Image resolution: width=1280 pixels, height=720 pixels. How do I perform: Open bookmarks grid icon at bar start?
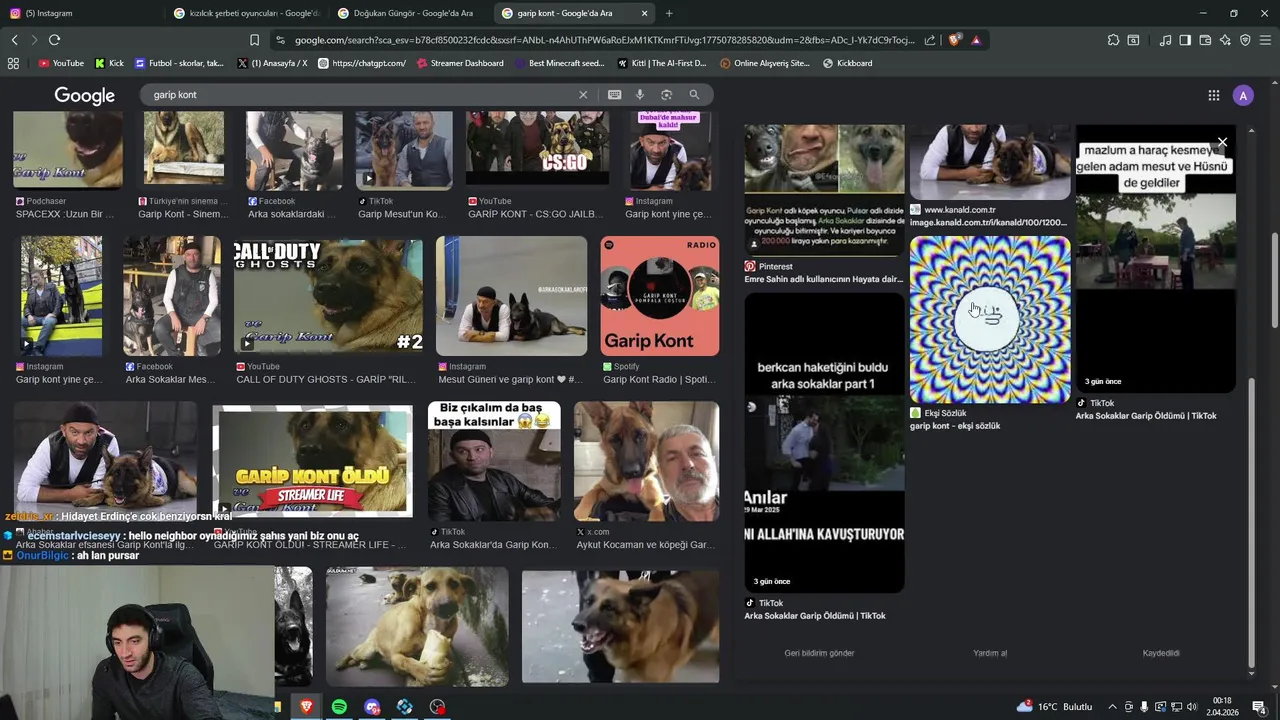coord(13,63)
